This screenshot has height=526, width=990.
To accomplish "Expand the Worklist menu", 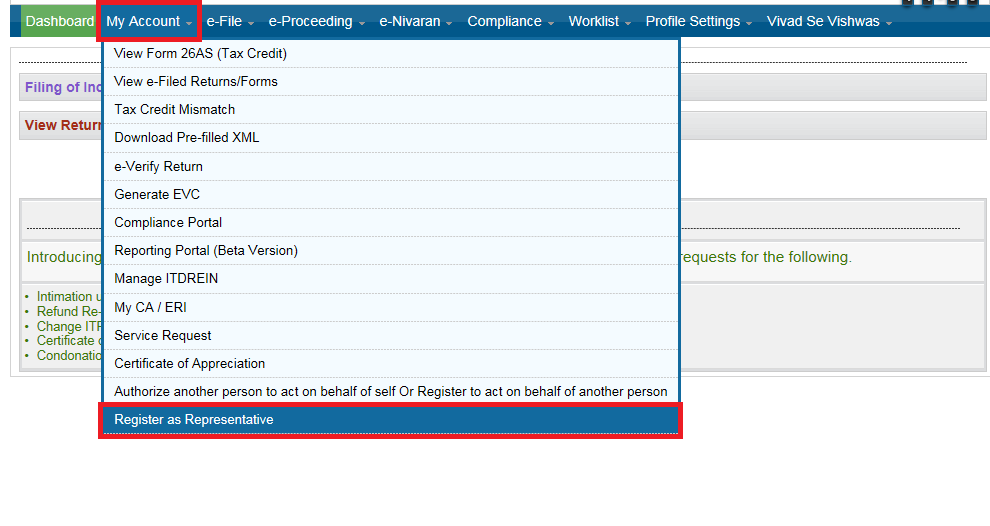I will coord(599,21).
